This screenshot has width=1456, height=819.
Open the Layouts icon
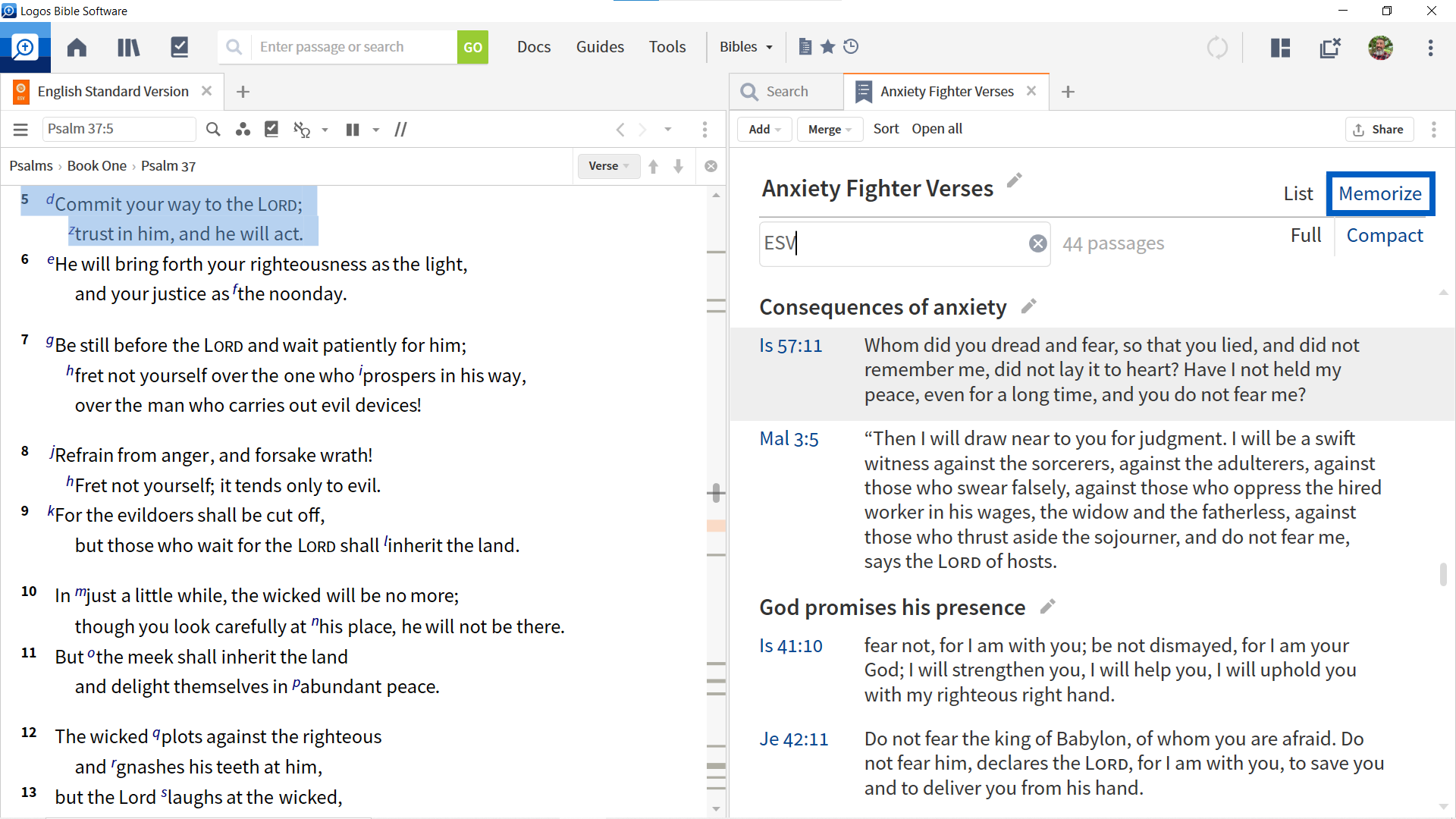pos(1280,47)
